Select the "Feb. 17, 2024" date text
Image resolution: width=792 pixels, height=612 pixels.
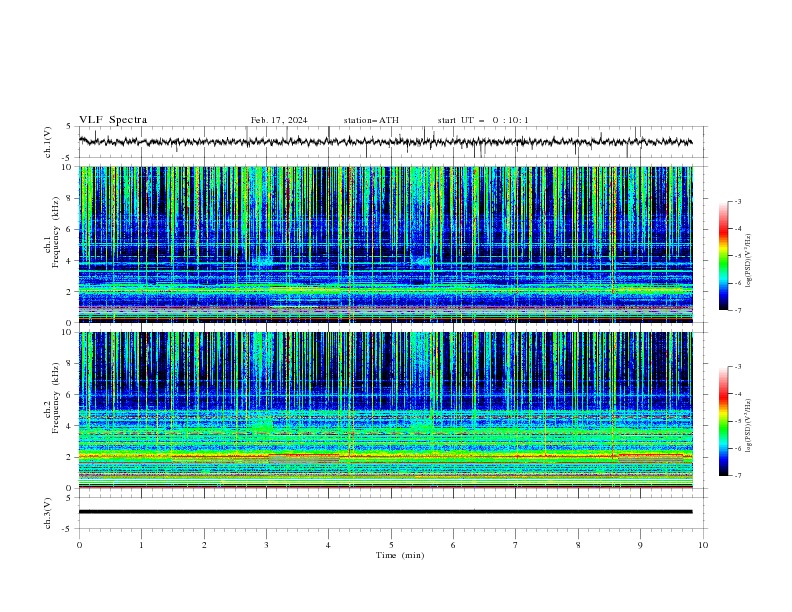point(279,120)
